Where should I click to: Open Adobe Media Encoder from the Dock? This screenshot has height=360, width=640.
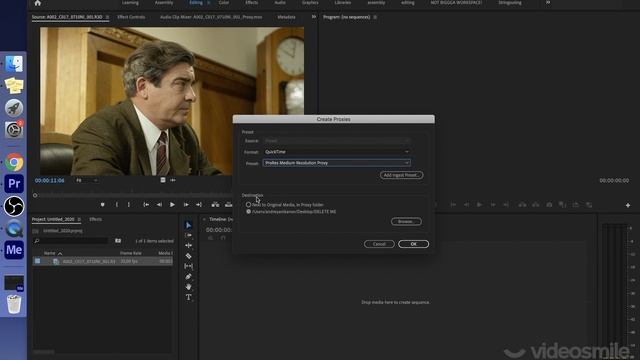[x=14, y=250]
